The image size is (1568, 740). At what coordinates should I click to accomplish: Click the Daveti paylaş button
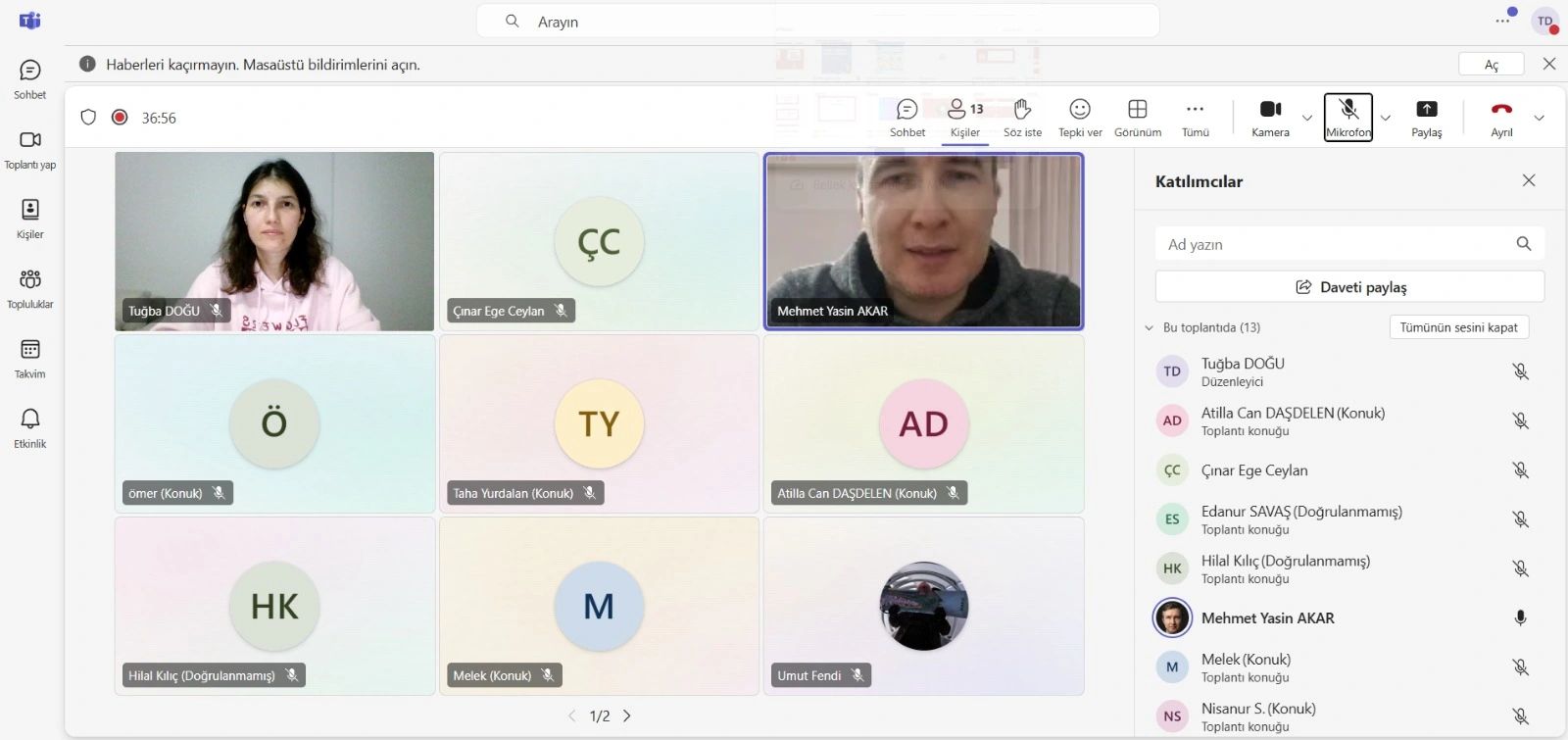(x=1349, y=287)
